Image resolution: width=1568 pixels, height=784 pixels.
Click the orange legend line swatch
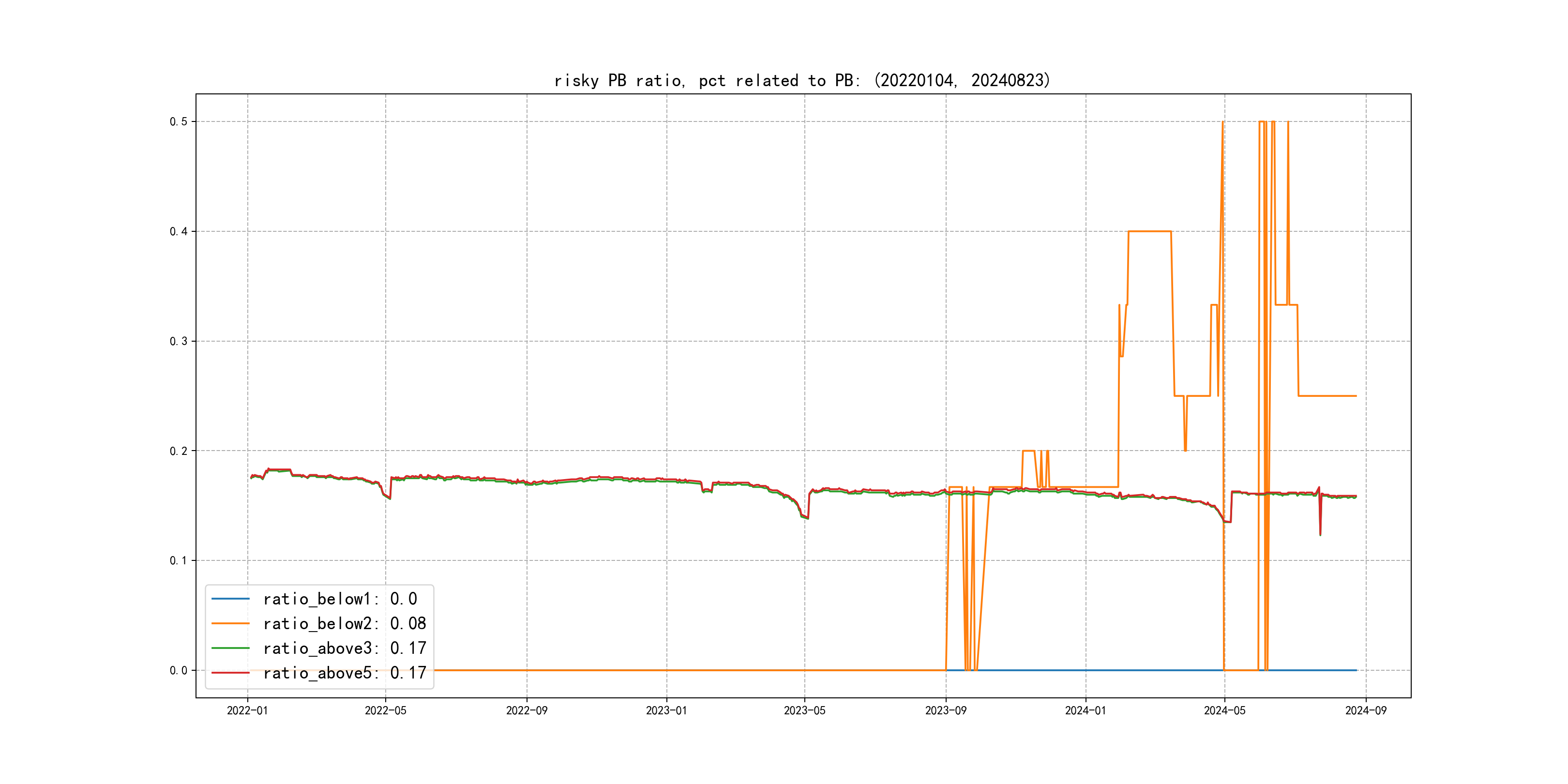(230, 623)
